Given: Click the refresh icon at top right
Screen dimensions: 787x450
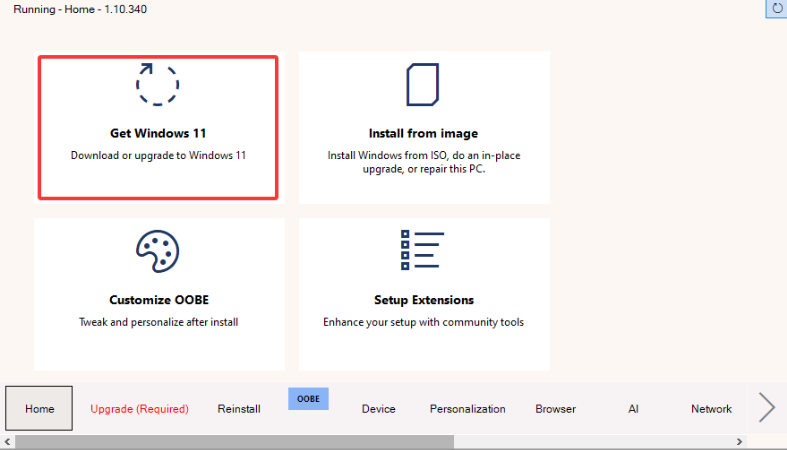Looking at the screenshot, I should (777, 9).
